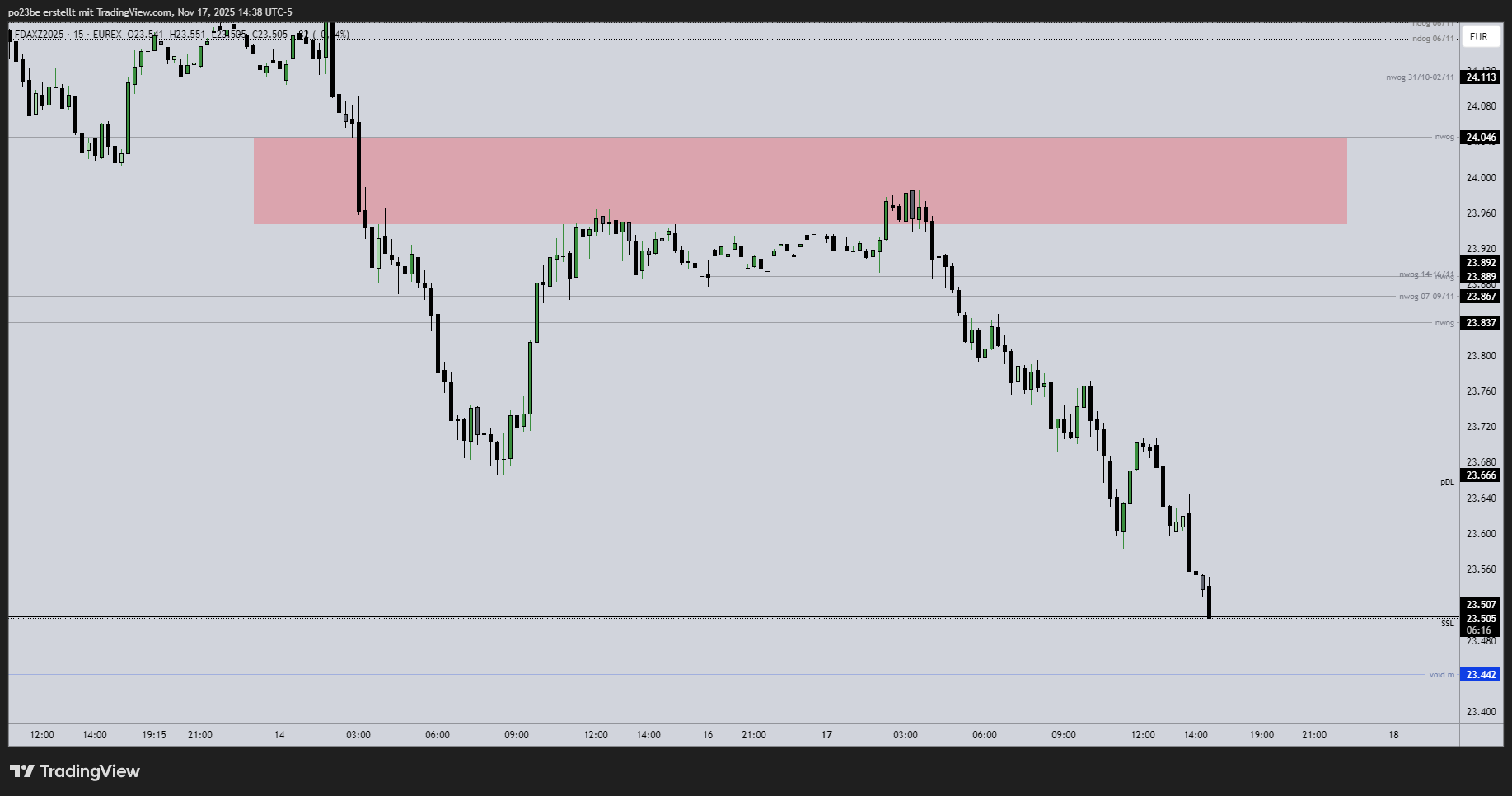Click the 23.837 nwog price label
1512x796 pixels.
(1481, 323)
